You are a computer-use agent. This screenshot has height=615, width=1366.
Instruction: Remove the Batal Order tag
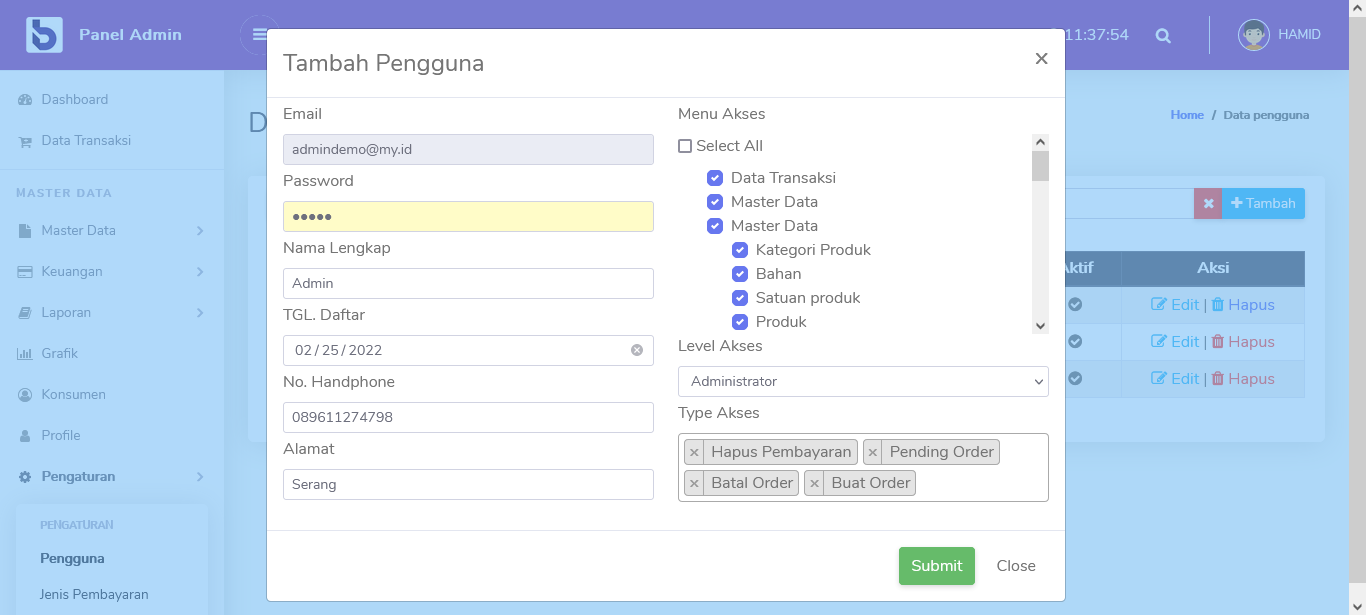[x=694, y=483]
